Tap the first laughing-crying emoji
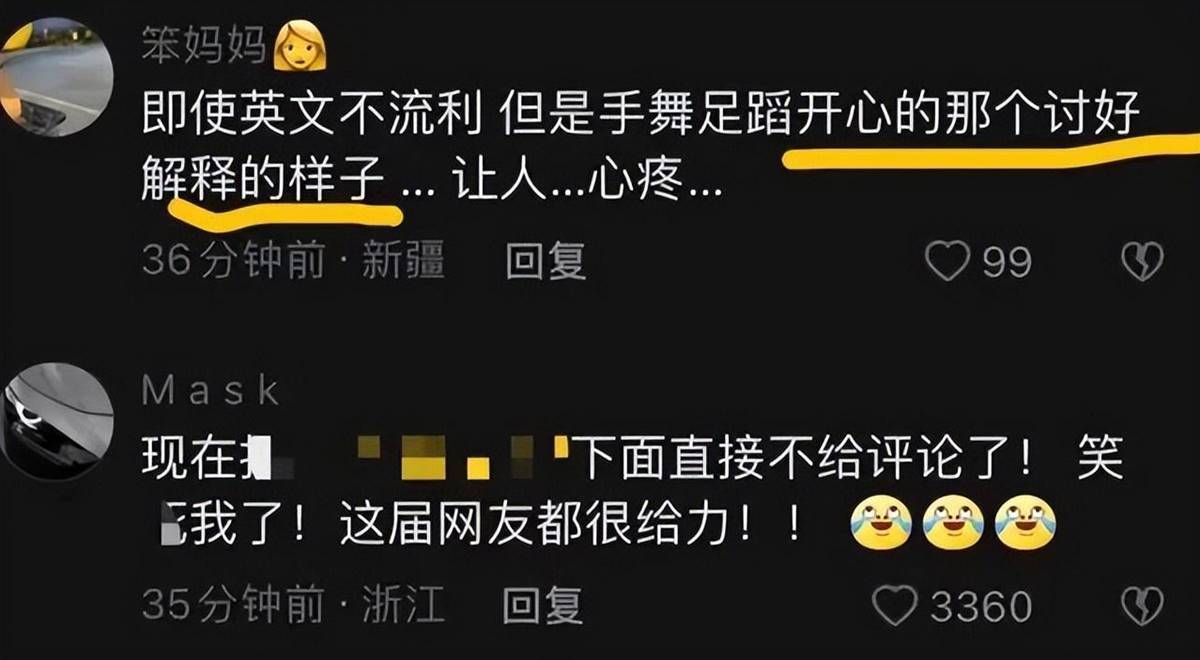Viewport: 1200px width, 660px height. [881, 524]
